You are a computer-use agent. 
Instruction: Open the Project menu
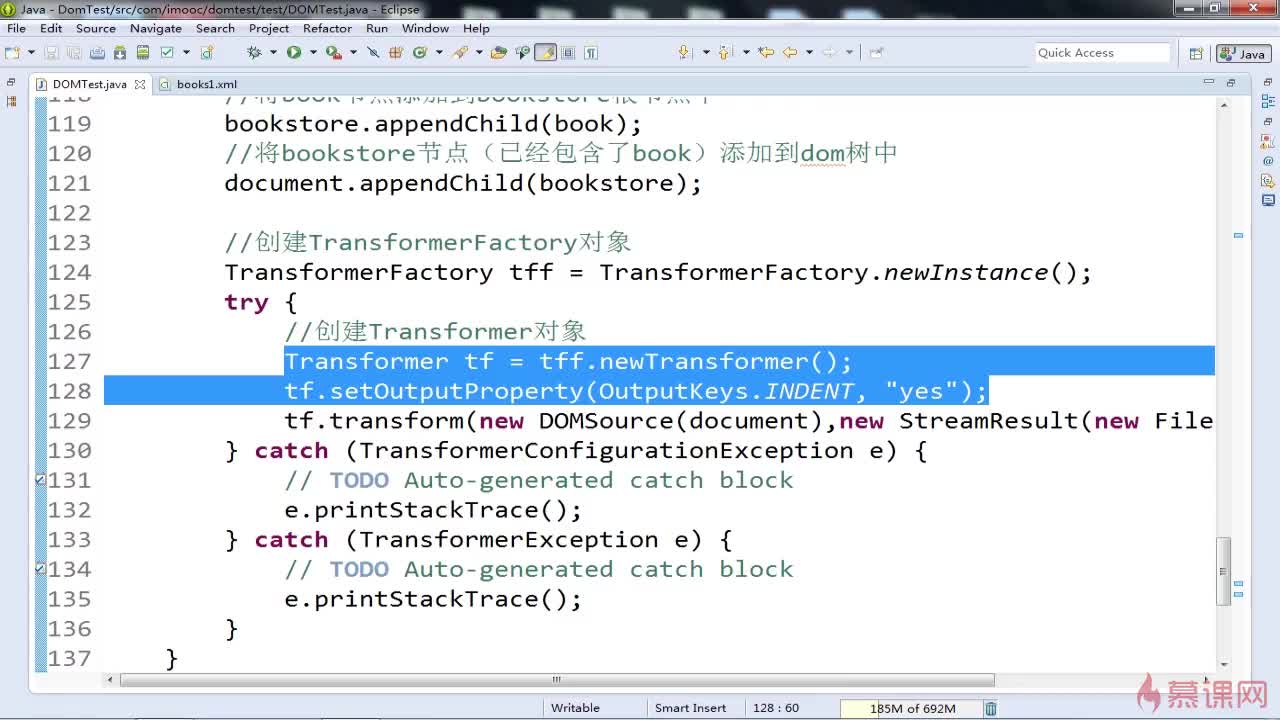(x=269, y=28)
